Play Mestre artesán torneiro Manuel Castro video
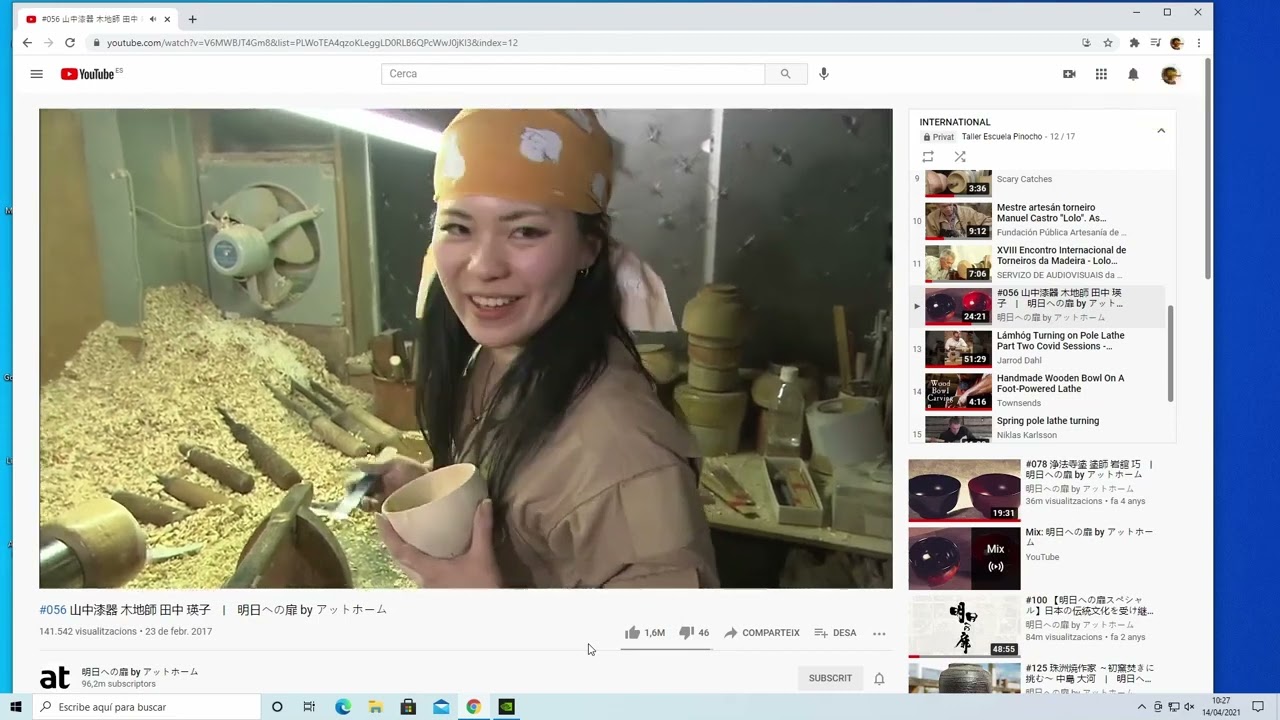This screenshot has height=720, width=1280. [x=1039, y=220]
